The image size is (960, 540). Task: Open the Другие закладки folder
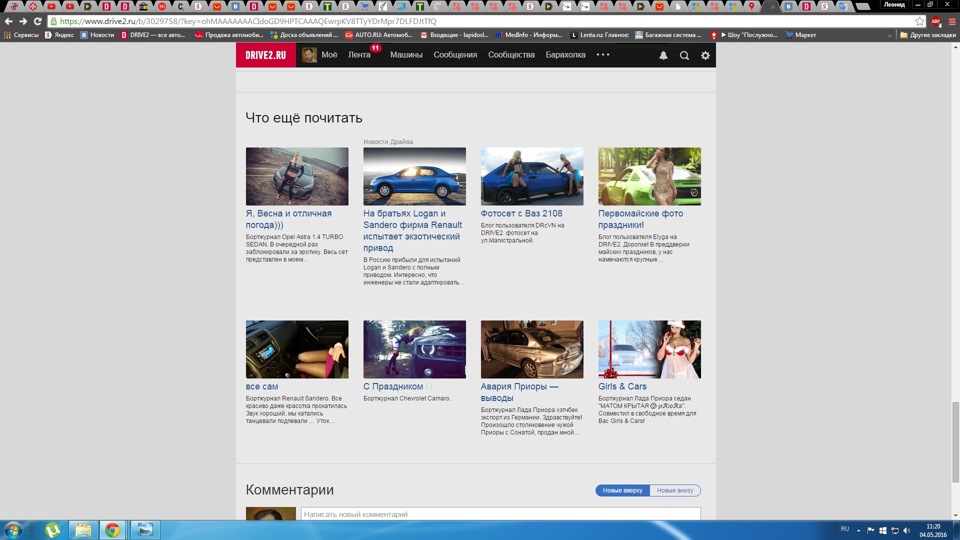928,35
